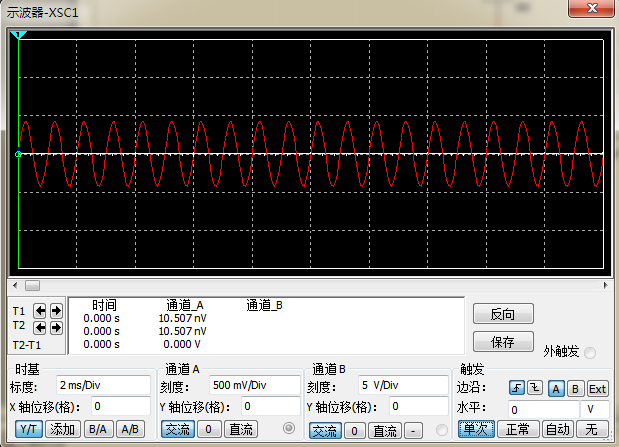This screenshot has height=447, width=619.
Task: Click channel A radio indicator
Action: coord(289,428)
